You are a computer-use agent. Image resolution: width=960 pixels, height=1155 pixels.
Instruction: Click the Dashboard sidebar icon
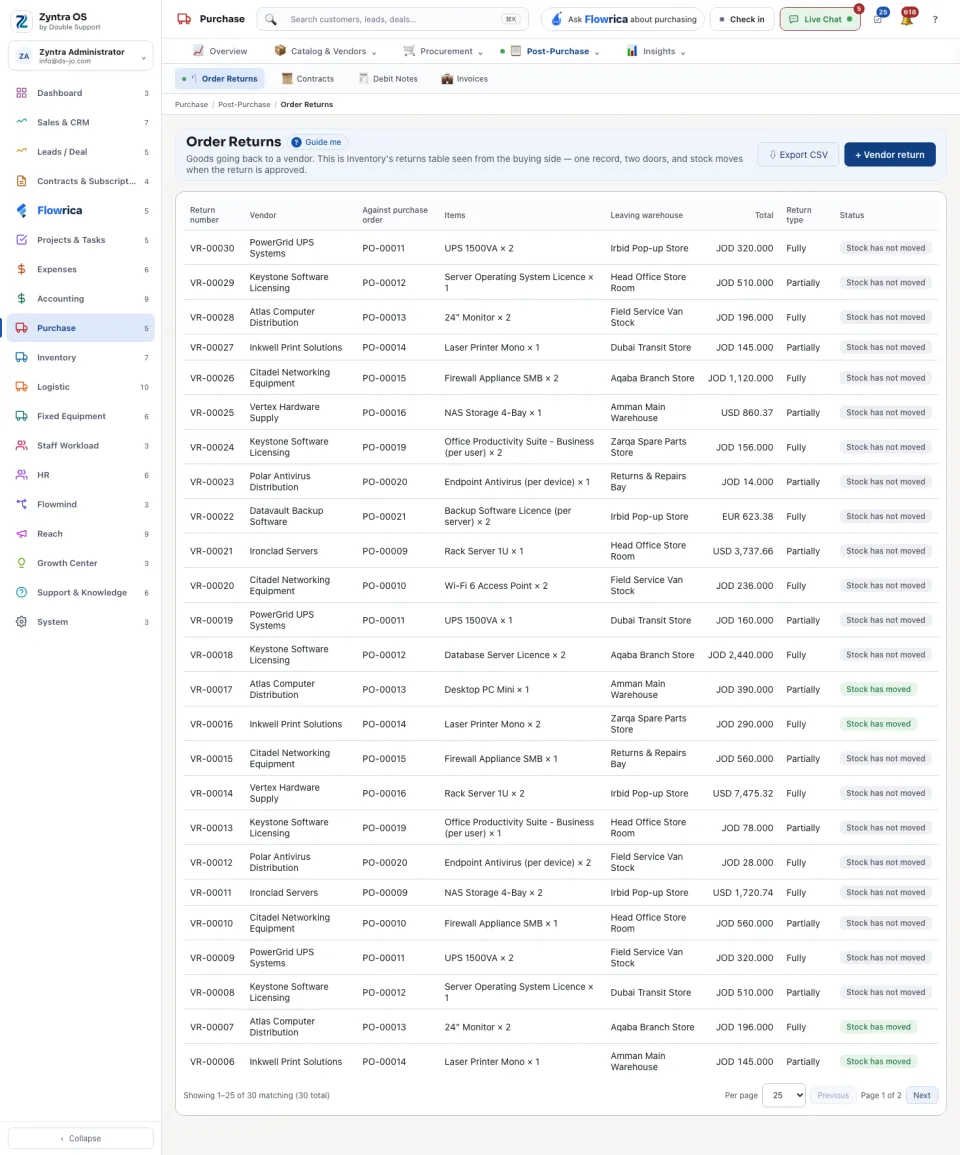point(21,93)
